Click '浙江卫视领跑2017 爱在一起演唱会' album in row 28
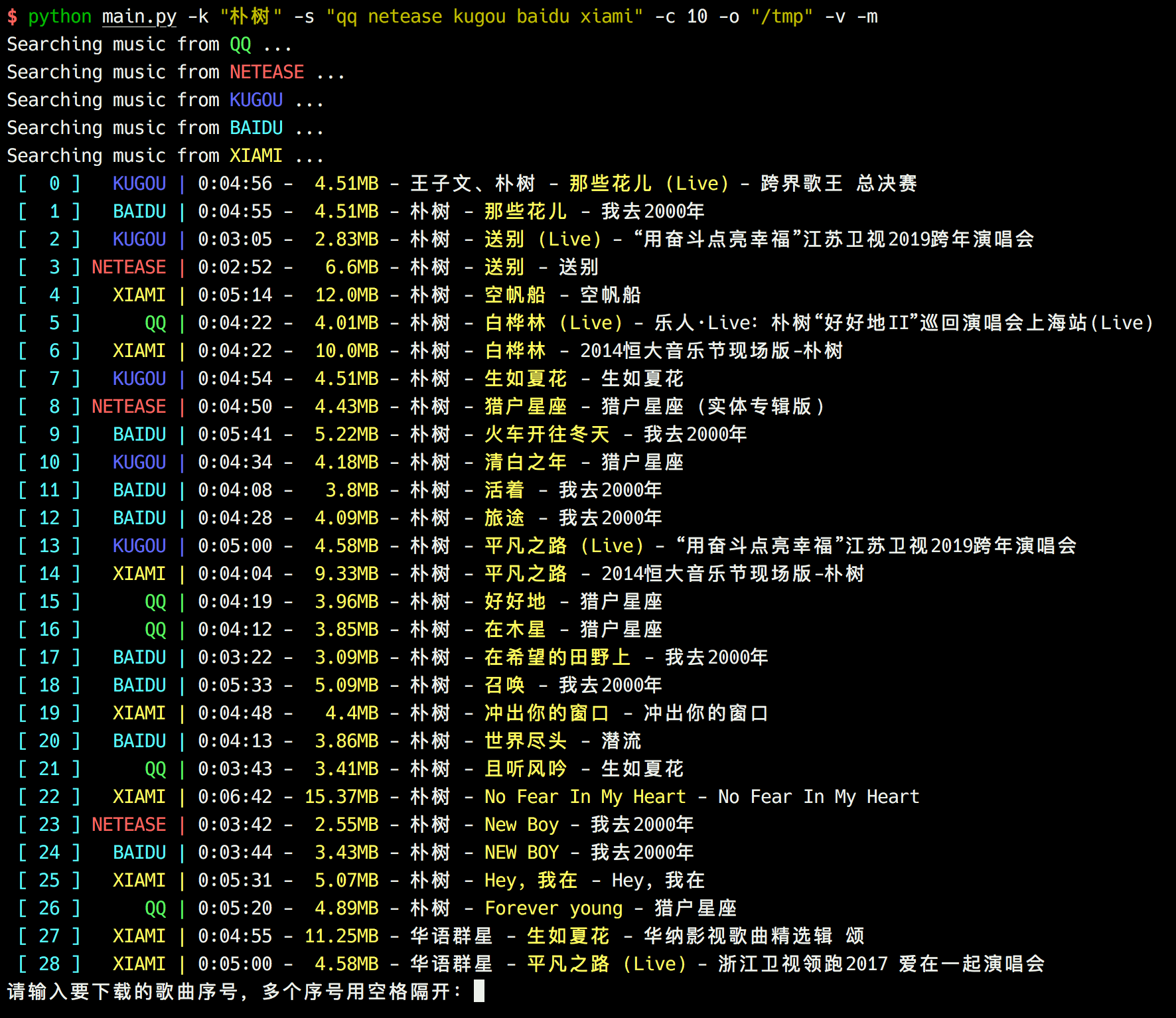The image size is (1176, 1018). coord(881,964)
